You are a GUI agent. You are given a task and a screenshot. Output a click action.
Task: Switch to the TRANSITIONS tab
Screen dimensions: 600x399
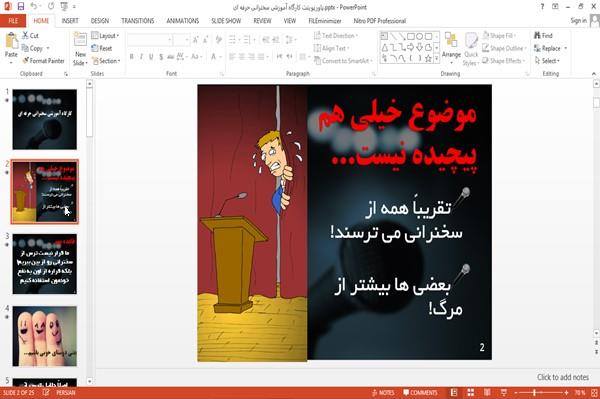(138, 21)
